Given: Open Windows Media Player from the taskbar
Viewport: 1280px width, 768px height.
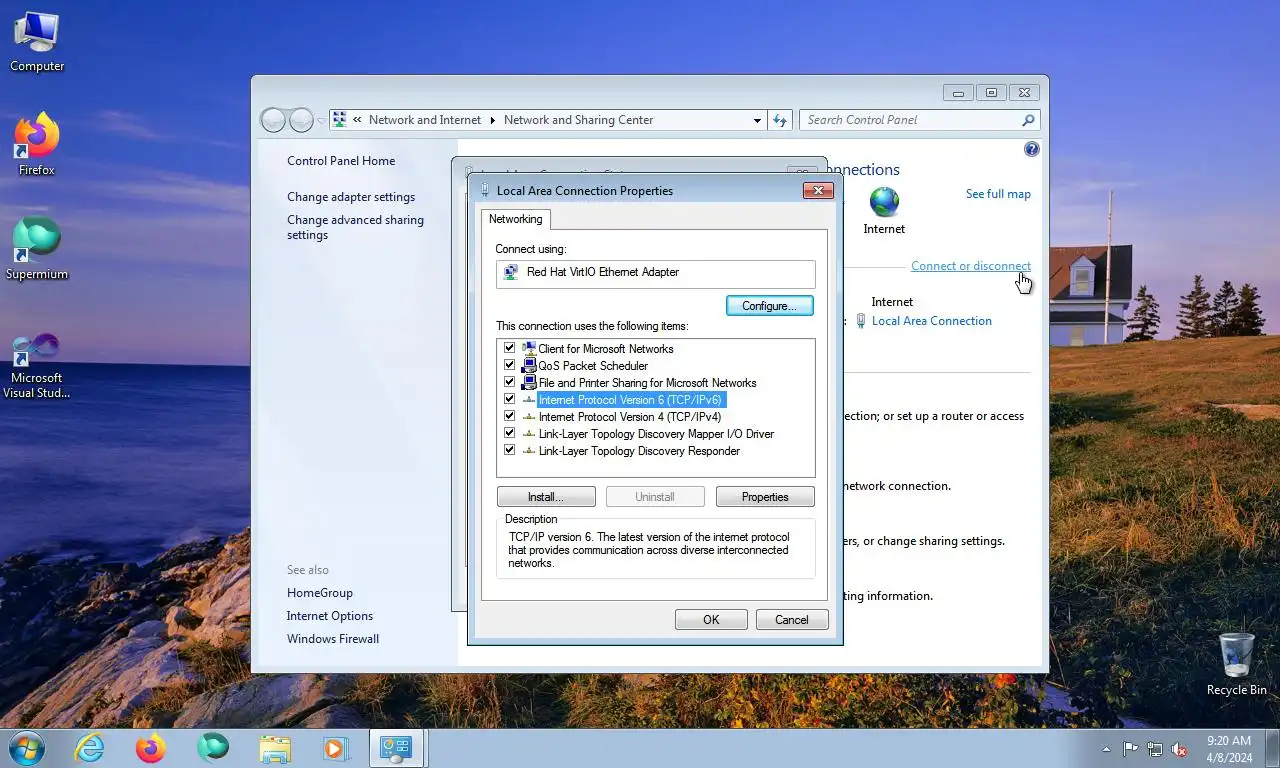Looking at the screenshot, I should 335,748.
